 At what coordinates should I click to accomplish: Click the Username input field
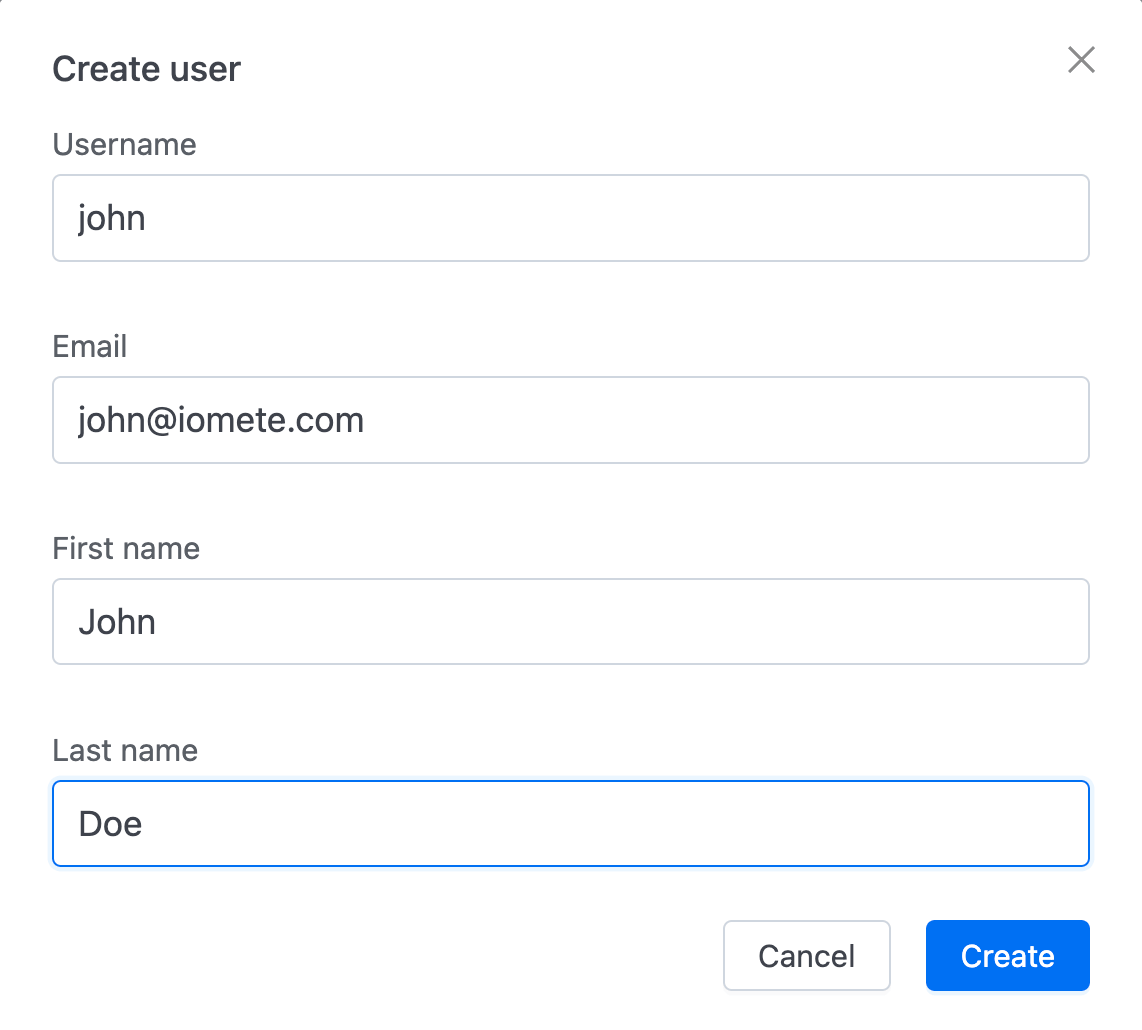570,218
